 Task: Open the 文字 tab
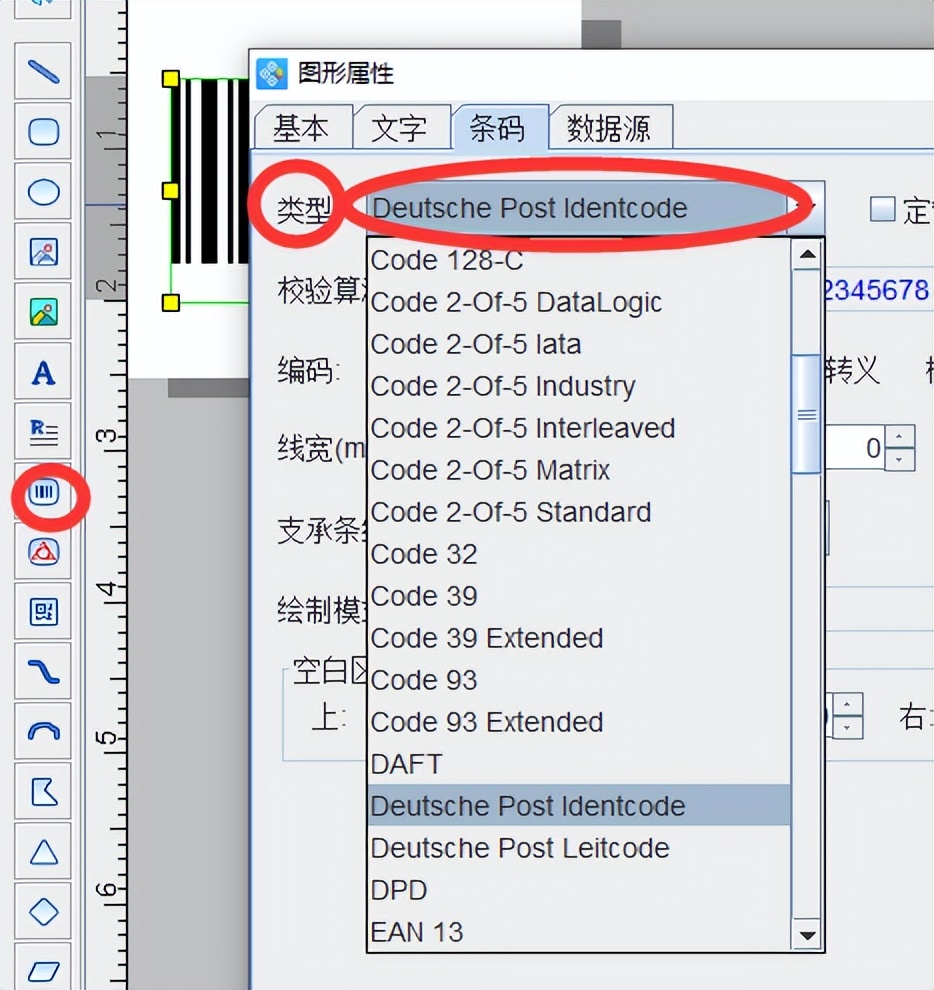pyautogui.click(x=402, y=128)
